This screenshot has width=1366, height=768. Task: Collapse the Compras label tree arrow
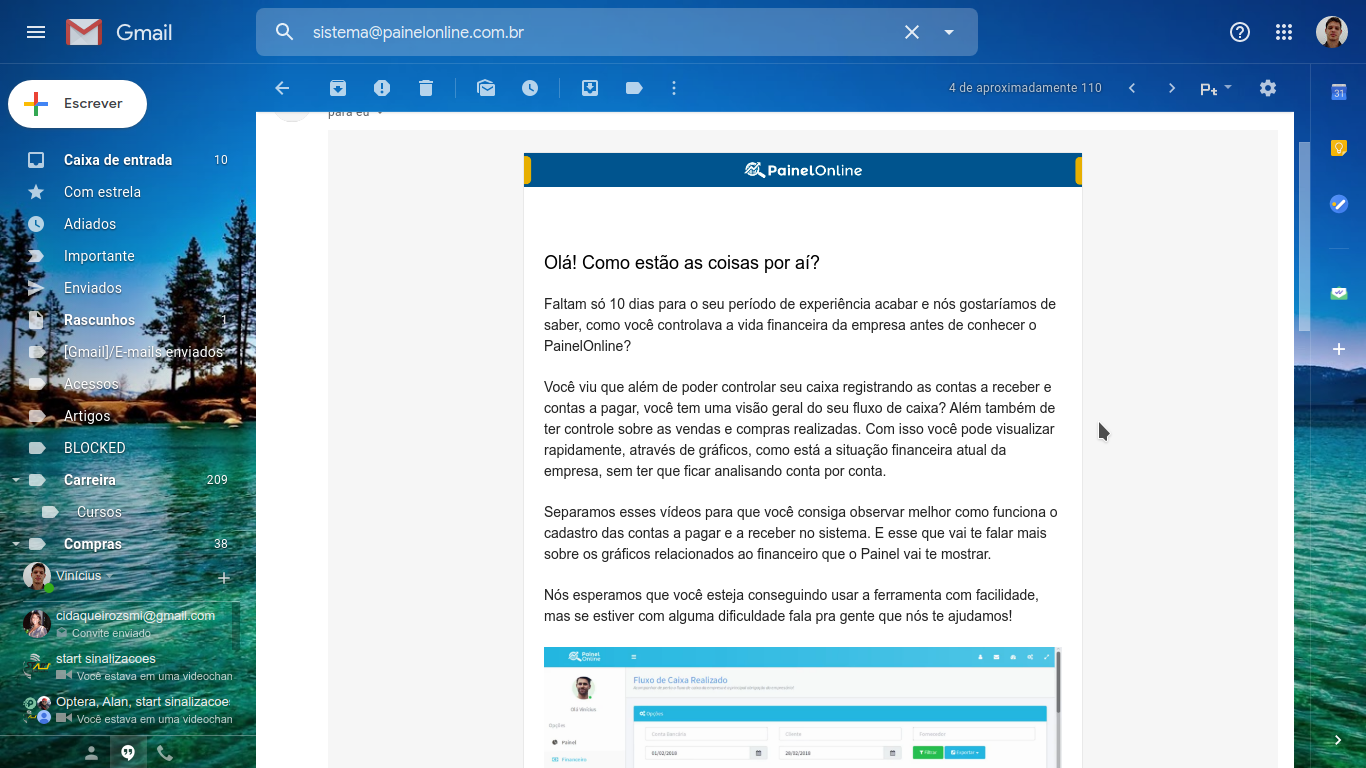(x=16, y=544)
